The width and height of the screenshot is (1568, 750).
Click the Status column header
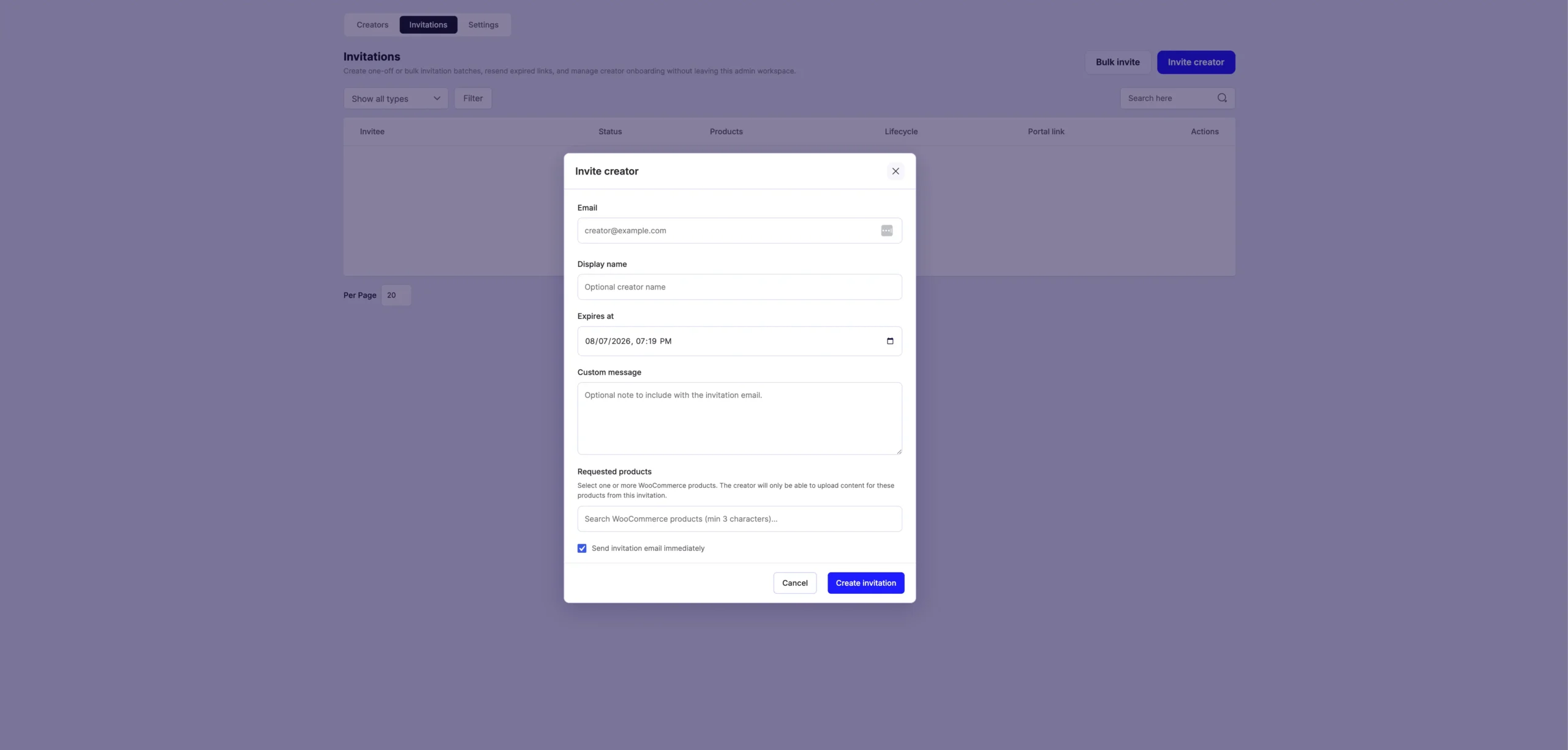(x=609, y=132)
